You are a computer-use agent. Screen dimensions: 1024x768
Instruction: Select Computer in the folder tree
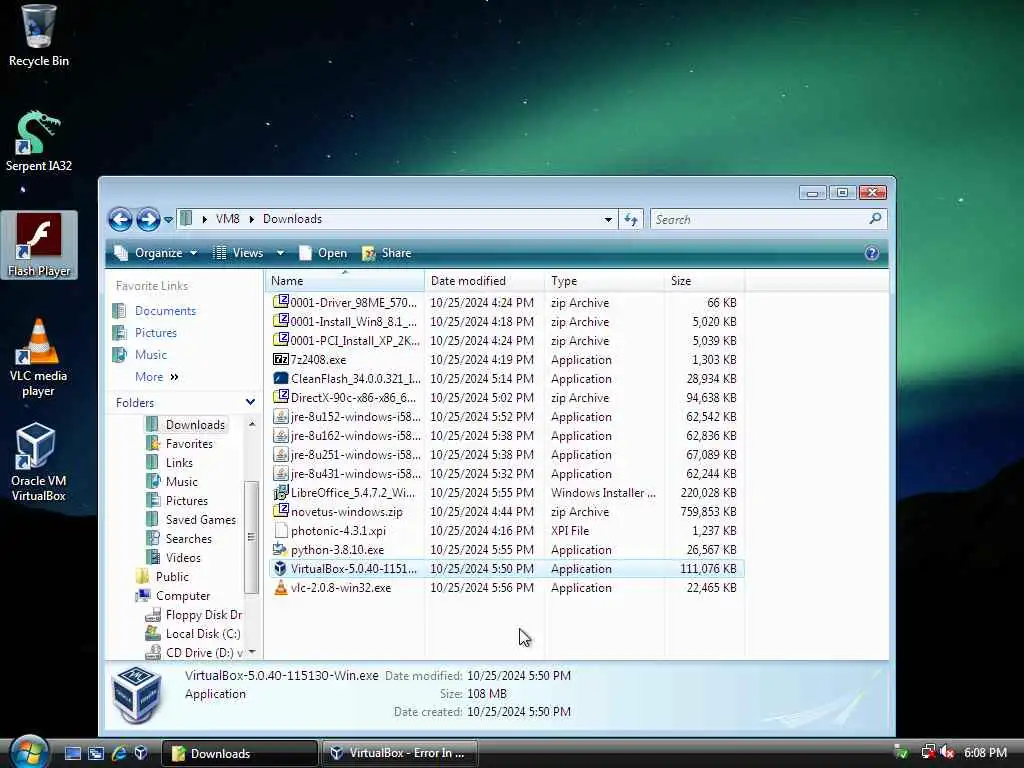point(182,596)
